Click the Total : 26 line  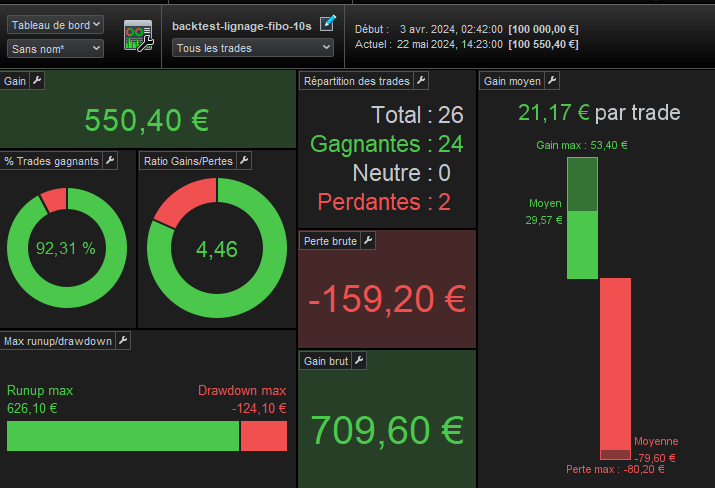click(417, 114)
